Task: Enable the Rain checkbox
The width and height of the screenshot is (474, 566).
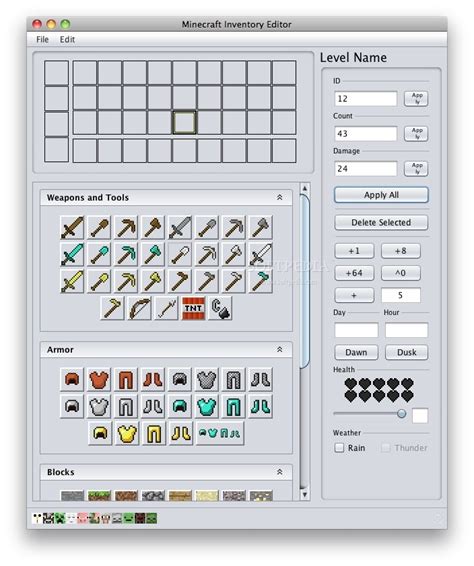Action: (x=339, y=448)
